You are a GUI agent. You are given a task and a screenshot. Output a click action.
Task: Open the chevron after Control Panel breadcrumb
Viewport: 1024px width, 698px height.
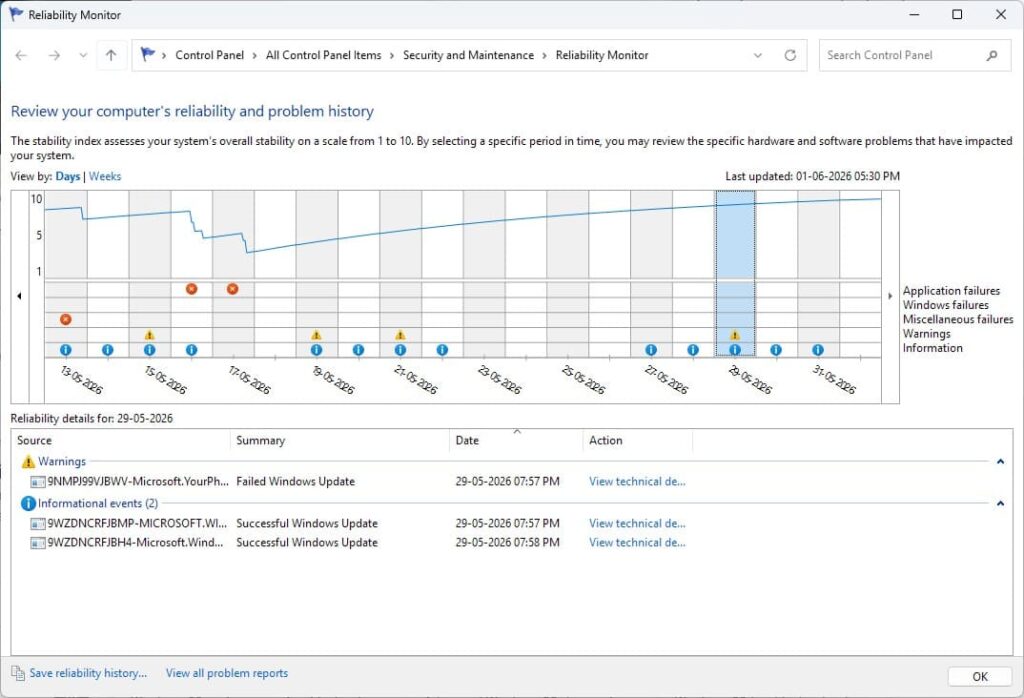[255, 56]
